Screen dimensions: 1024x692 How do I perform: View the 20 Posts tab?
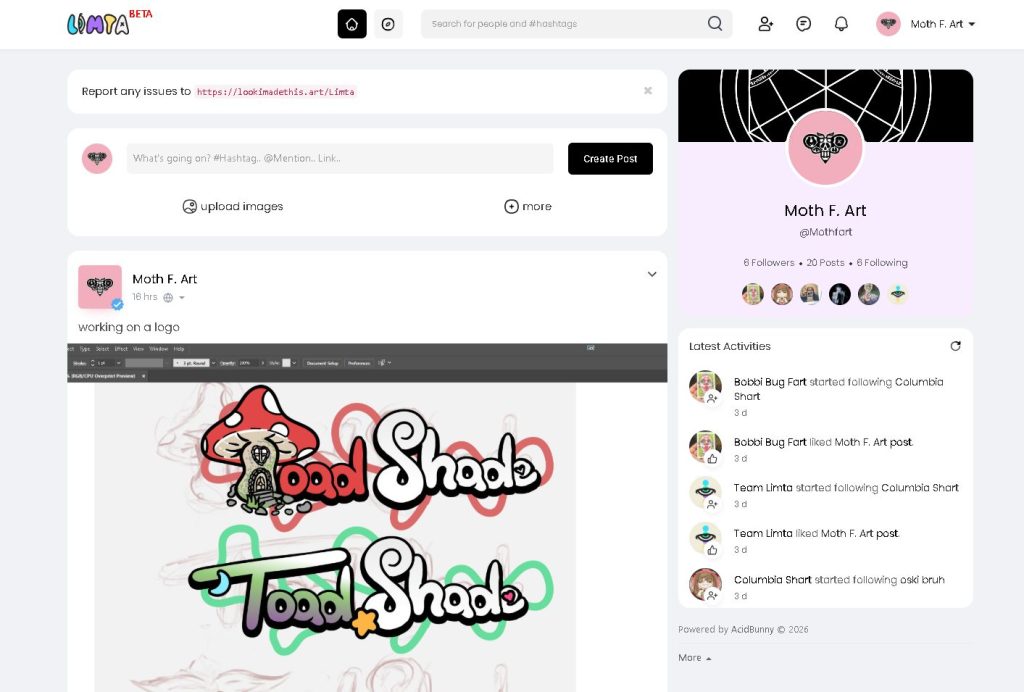825,262
